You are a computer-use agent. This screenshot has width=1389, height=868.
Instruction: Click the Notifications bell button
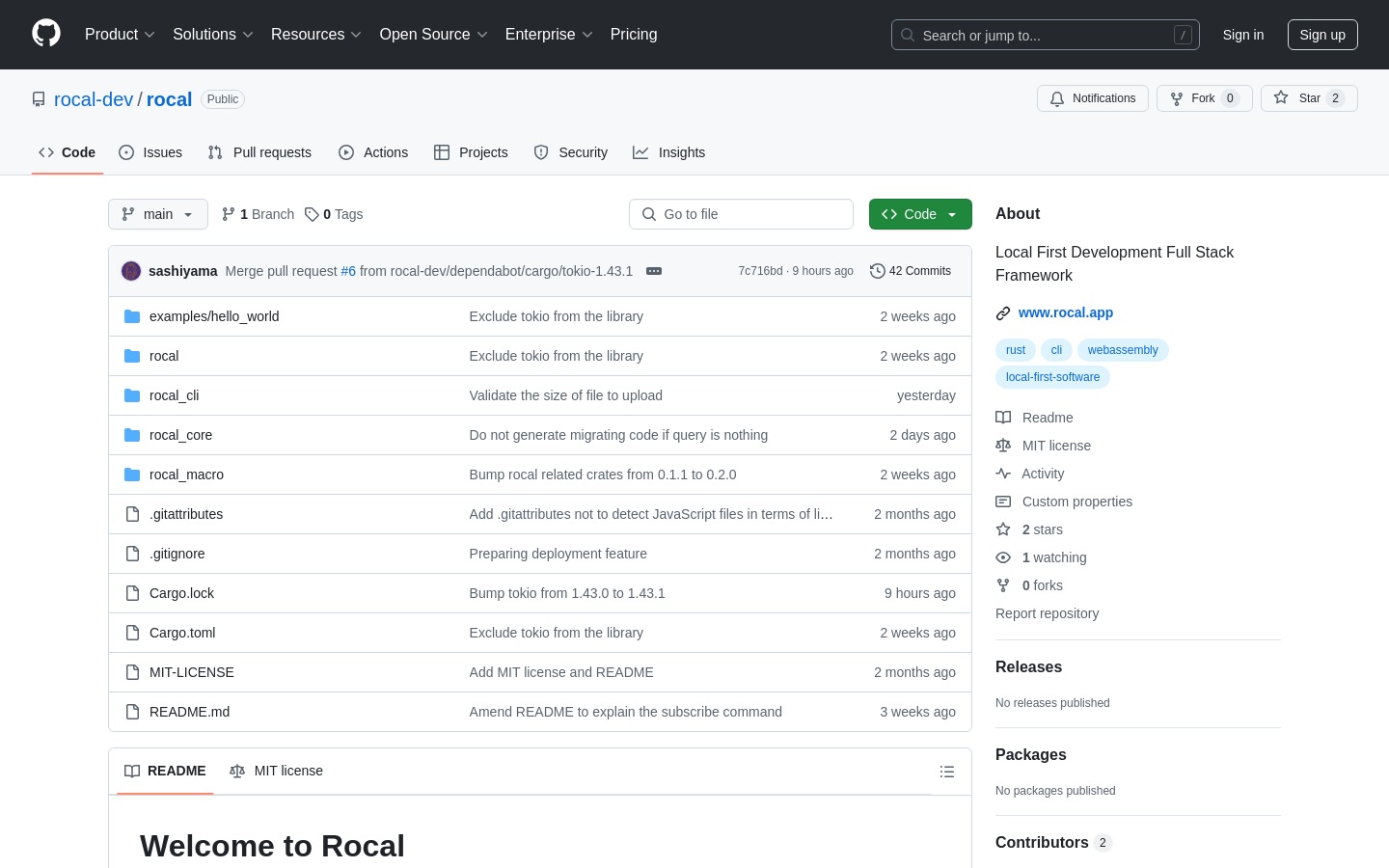point(1093,98)
